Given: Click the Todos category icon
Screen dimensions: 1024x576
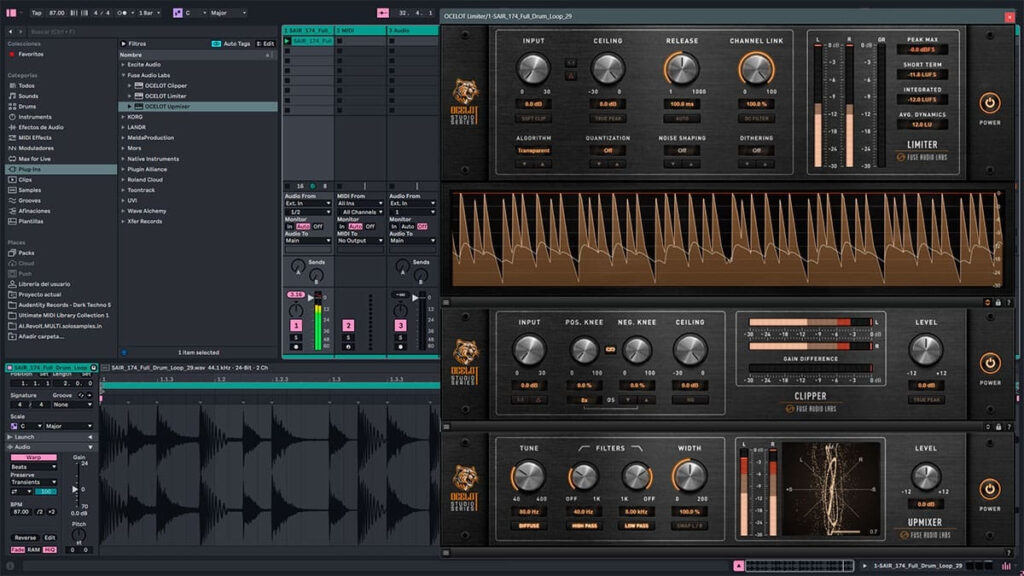Looking at the screenshot, I should pyautogui.click(x=12, y=86).
